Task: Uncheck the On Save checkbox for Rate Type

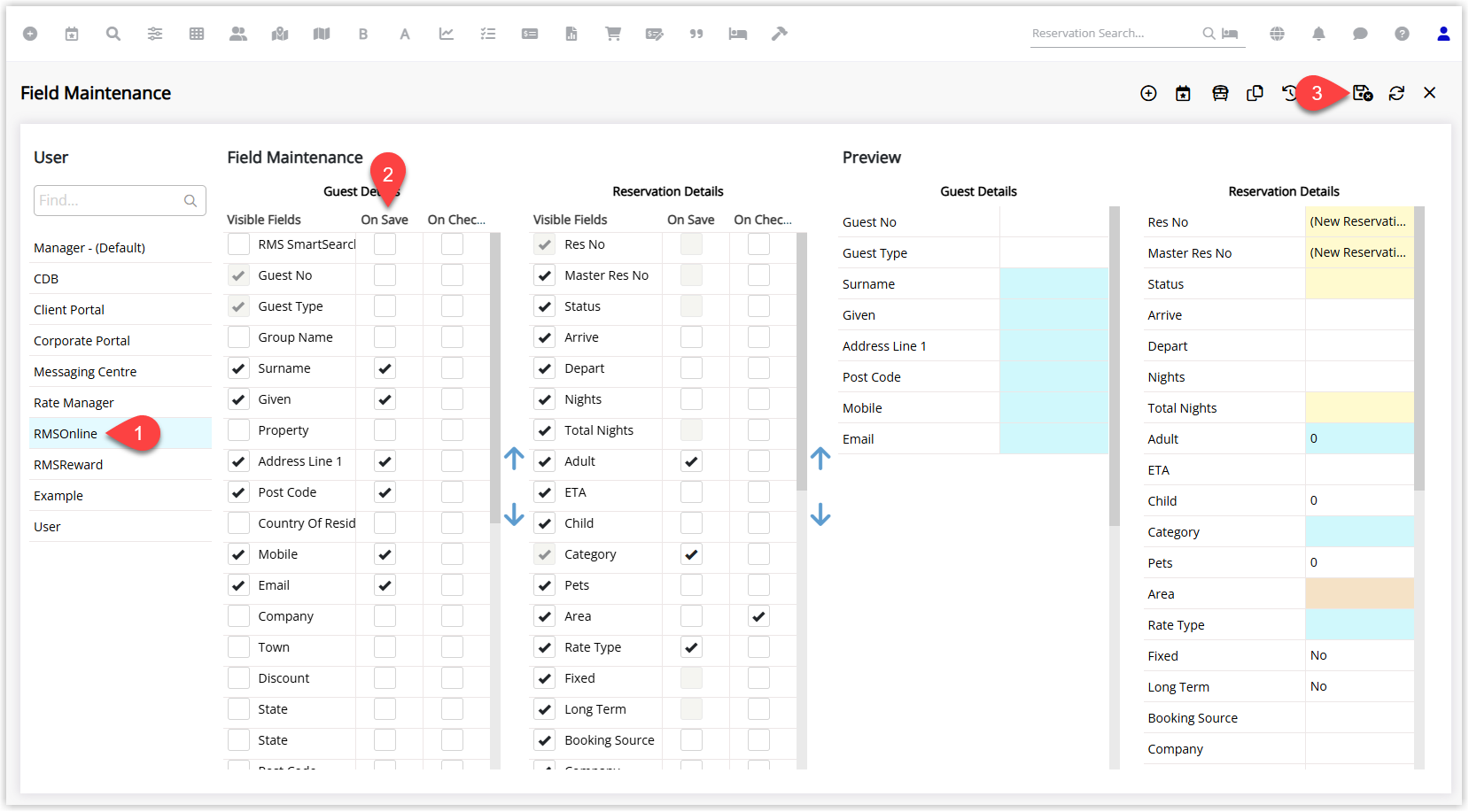Action: pos(691,647)
